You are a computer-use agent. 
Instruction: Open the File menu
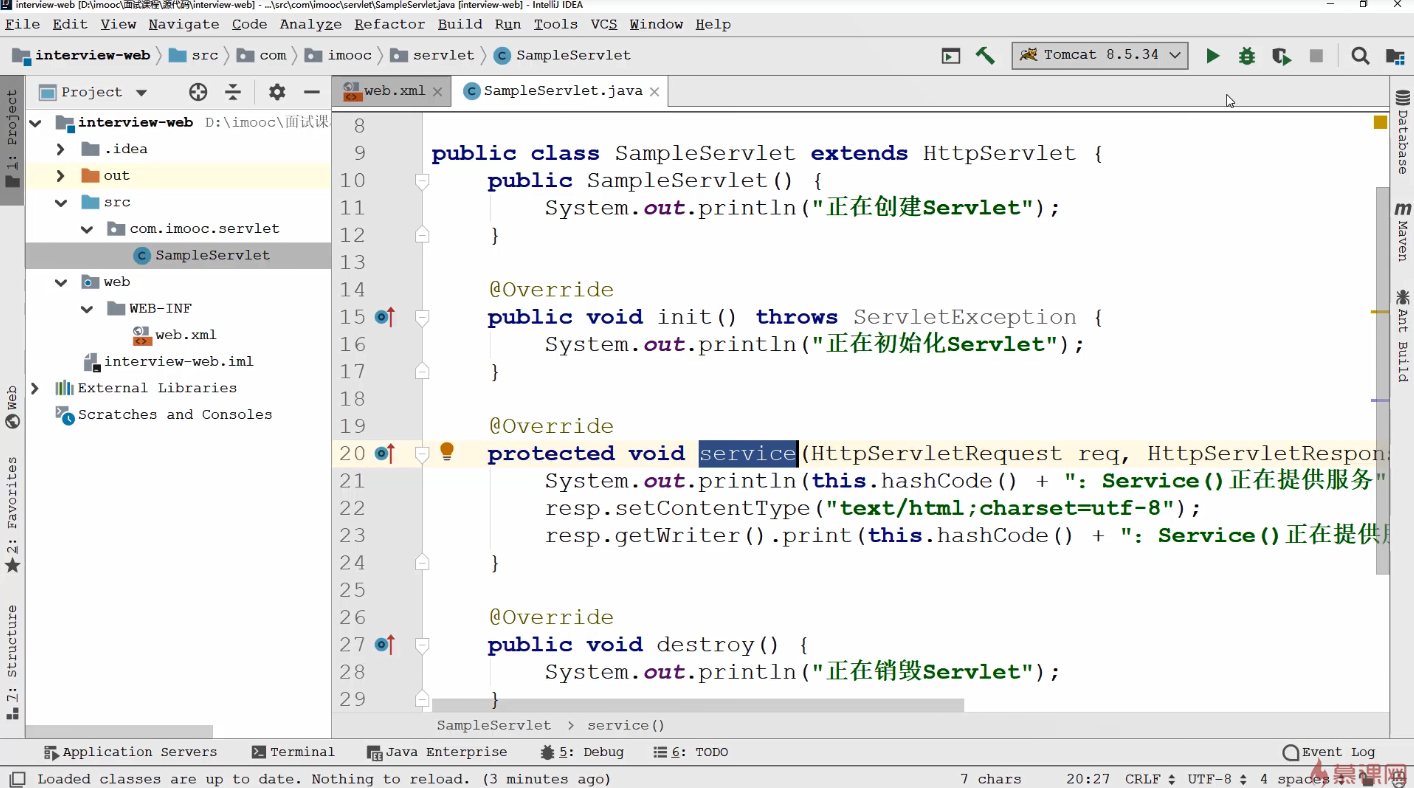pos(23,24)
